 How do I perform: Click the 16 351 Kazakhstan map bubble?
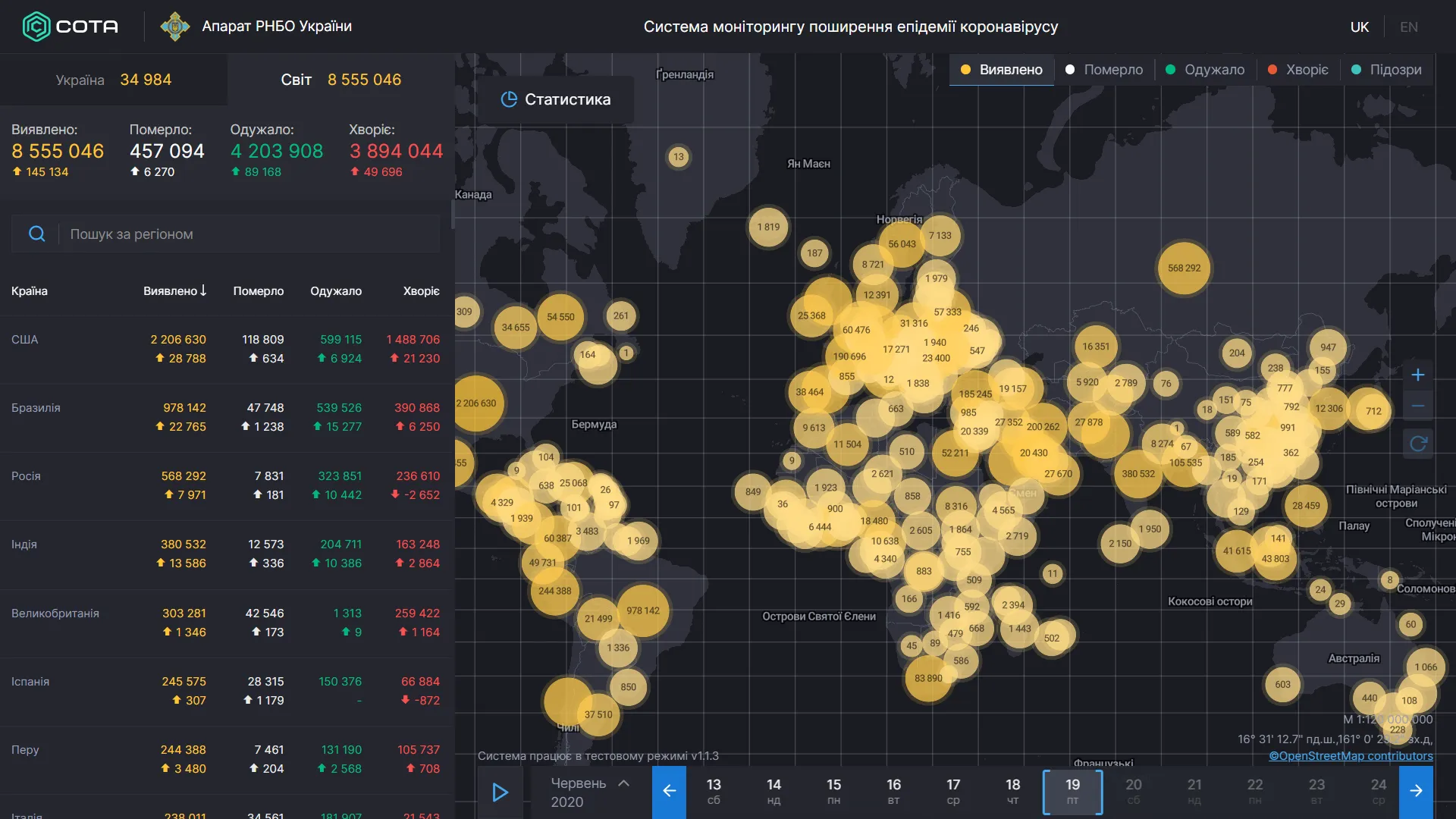pos(1096,347)
